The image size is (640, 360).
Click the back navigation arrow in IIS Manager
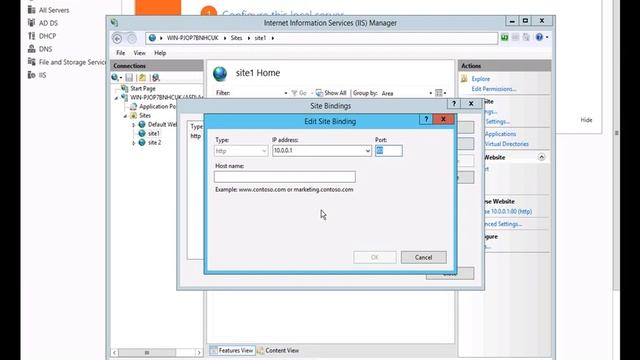pos(117,38)
